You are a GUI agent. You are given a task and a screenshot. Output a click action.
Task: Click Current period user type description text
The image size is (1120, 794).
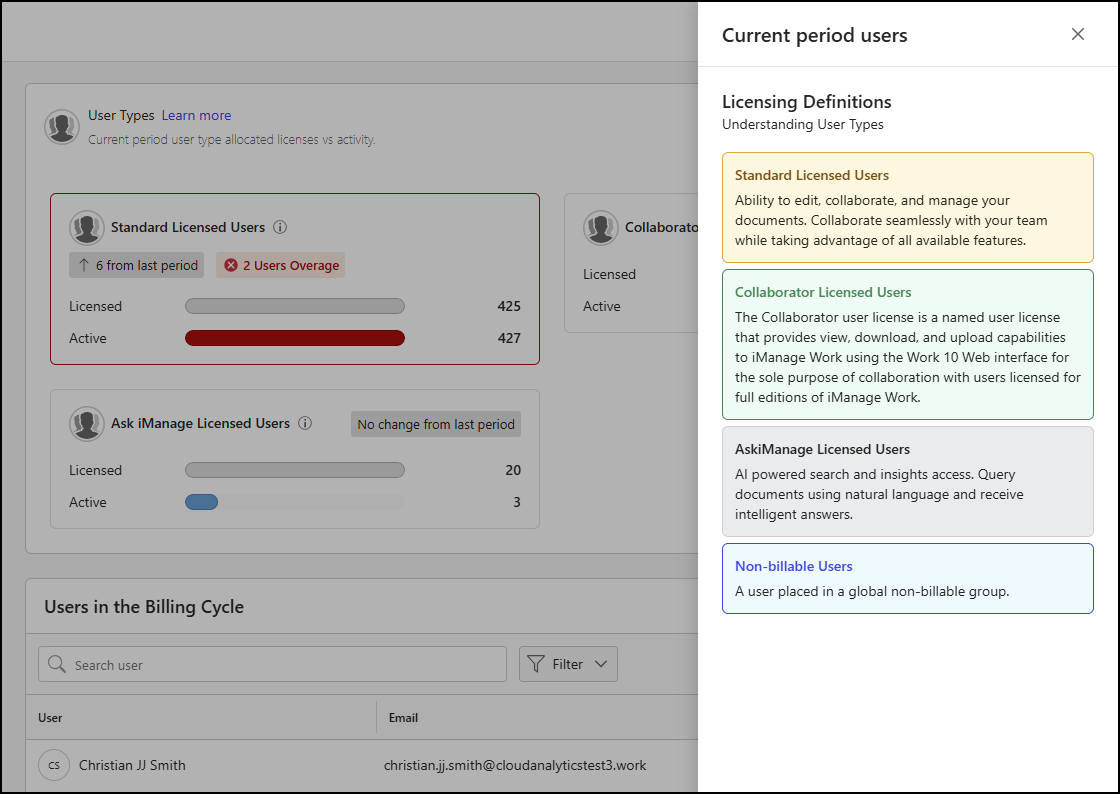click(231, 139)
